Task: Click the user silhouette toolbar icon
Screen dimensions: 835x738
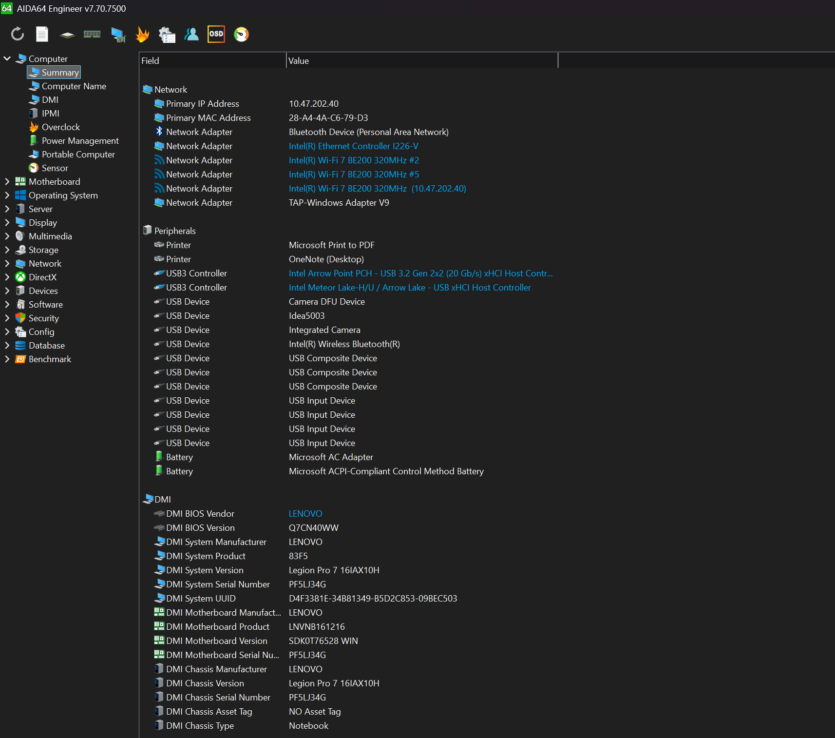Action: click(191, 35)
